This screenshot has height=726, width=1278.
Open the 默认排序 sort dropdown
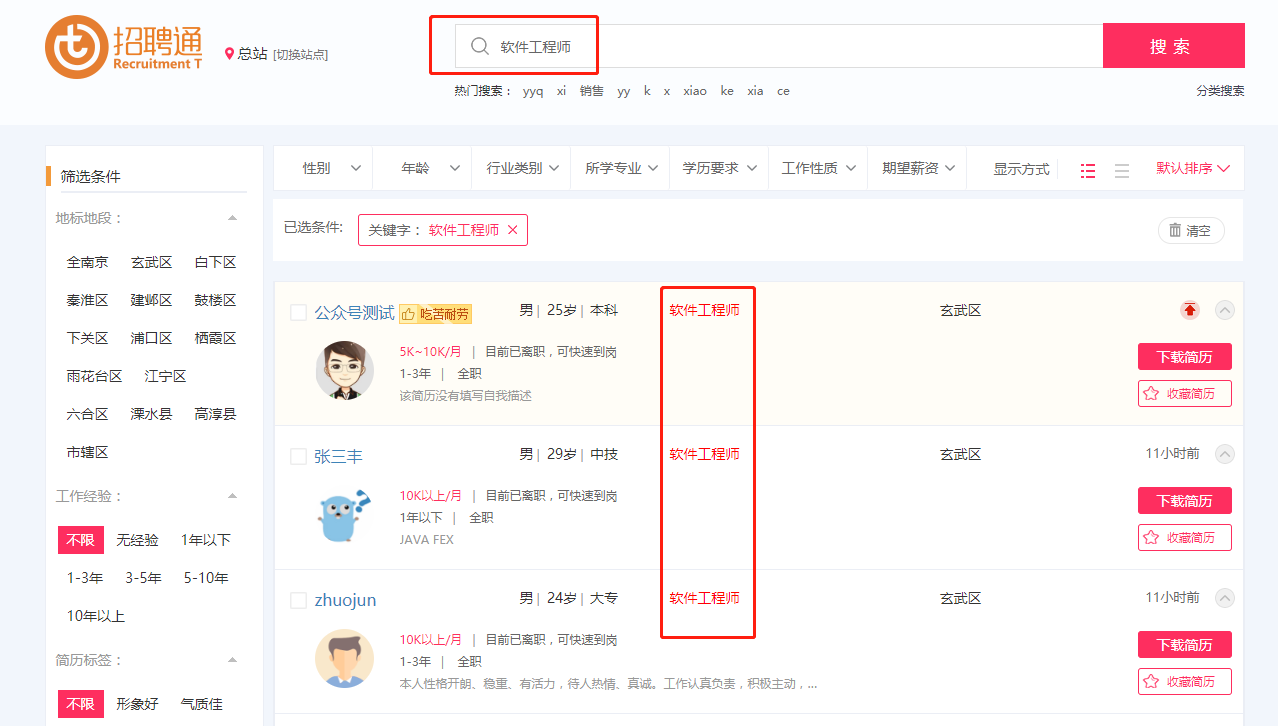pyautogui.click(x=1192, y=168)
